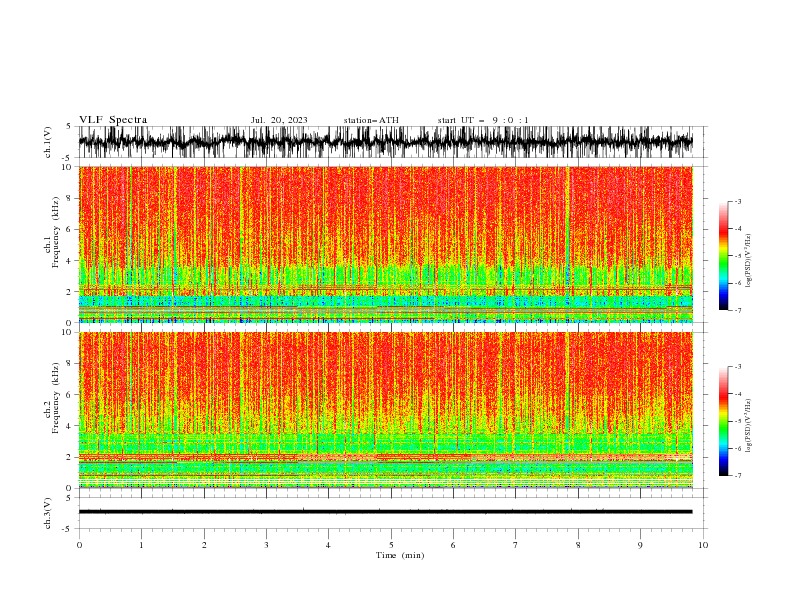Click the "2" tick on the time axis
792x612 pixels.
click(204, 545)
